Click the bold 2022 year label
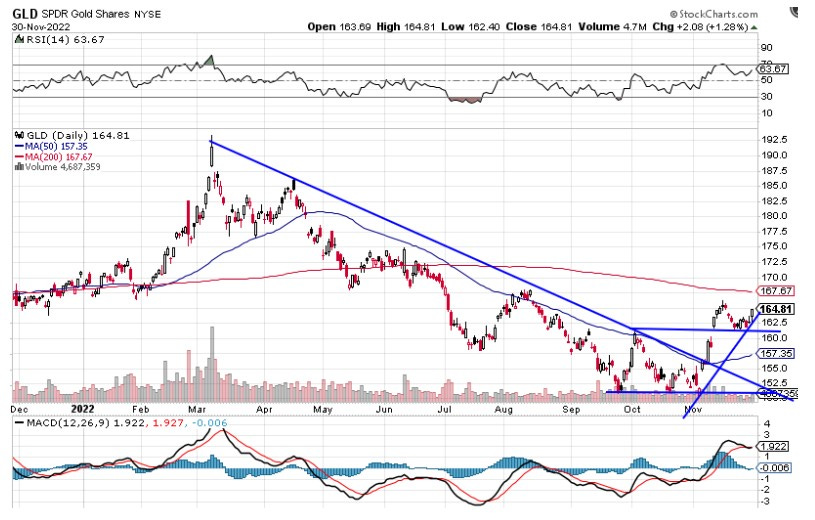Screen dimensions: 815x520 (x=82, y=409)
